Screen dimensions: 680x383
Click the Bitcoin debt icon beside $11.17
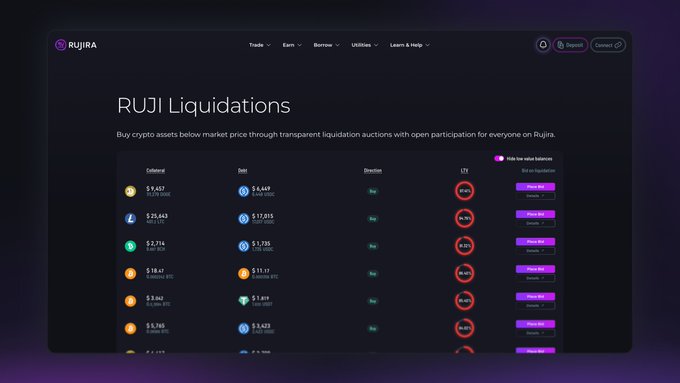pyautogui.click(x=244, y=273)
